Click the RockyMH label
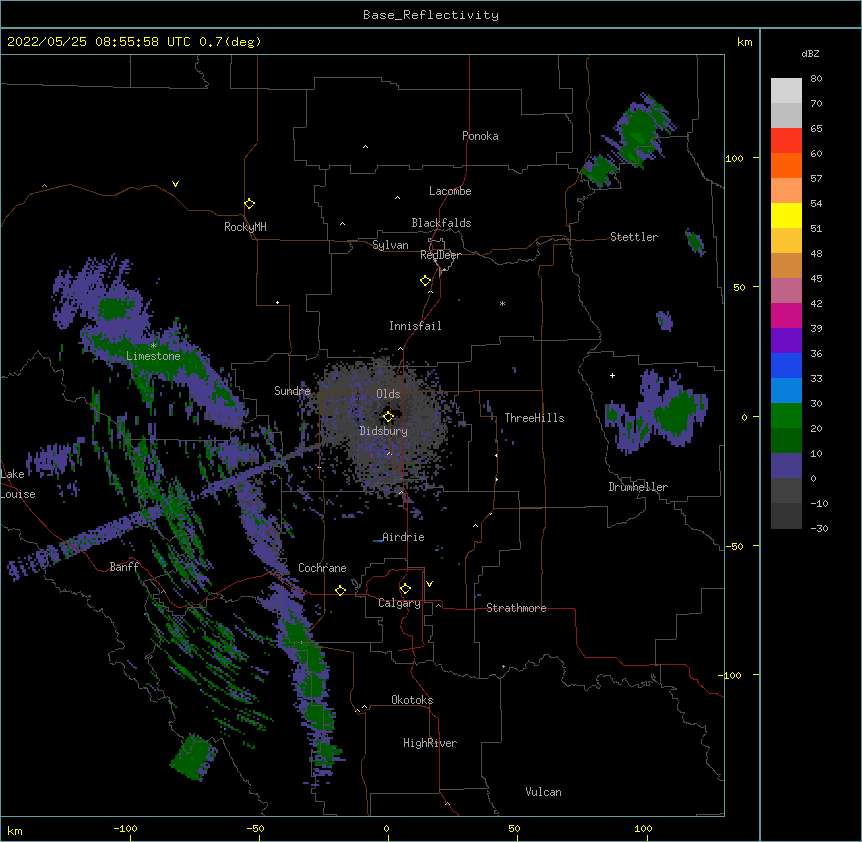 tap(245, 227)
